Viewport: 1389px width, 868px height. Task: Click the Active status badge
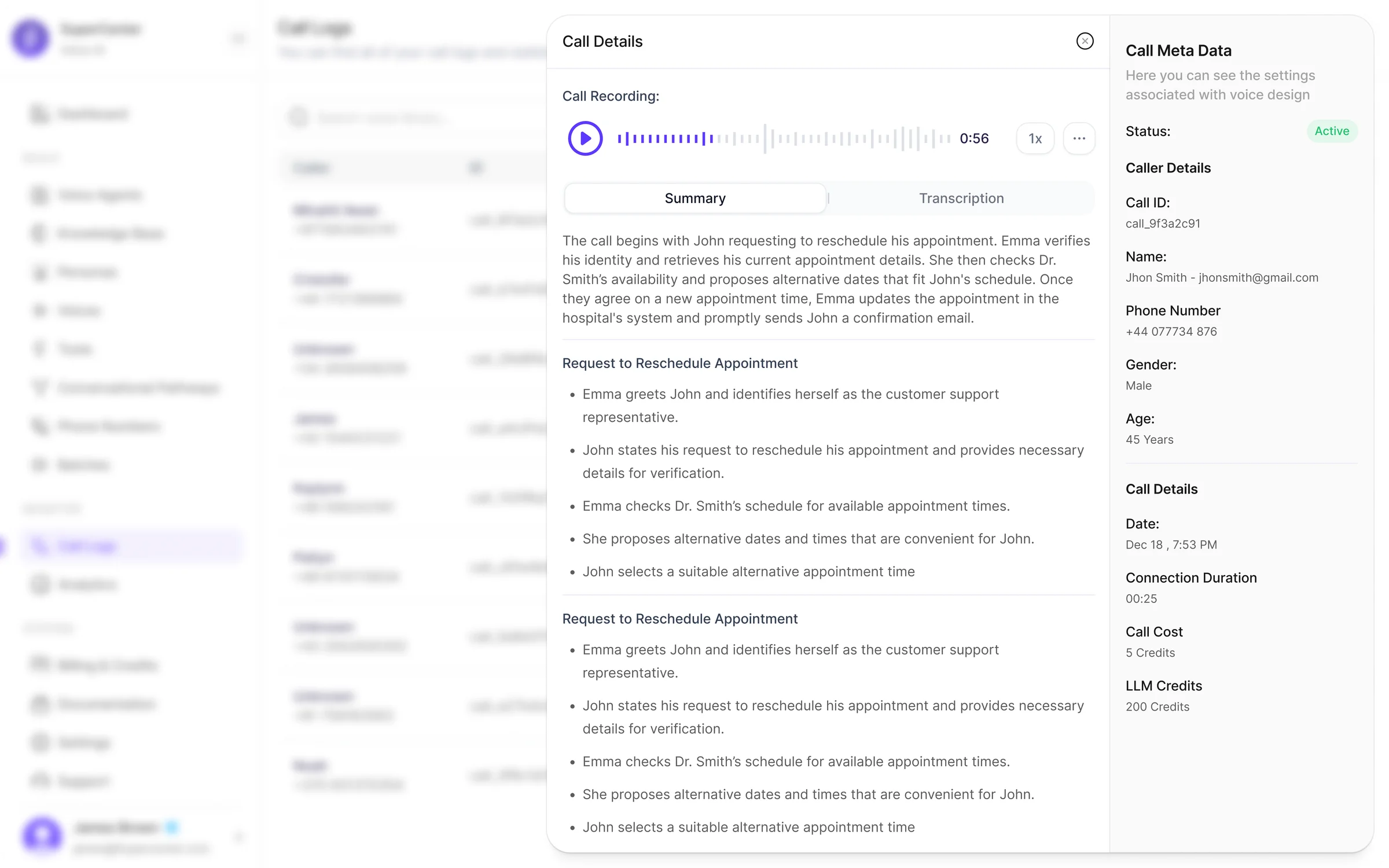click(x=1331, y=131)
